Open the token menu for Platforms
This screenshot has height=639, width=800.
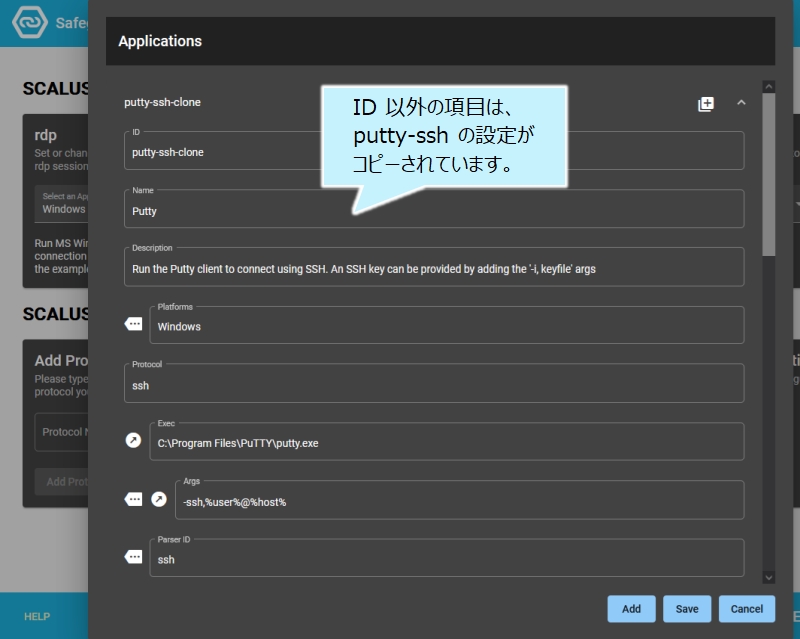pos(134,324)
